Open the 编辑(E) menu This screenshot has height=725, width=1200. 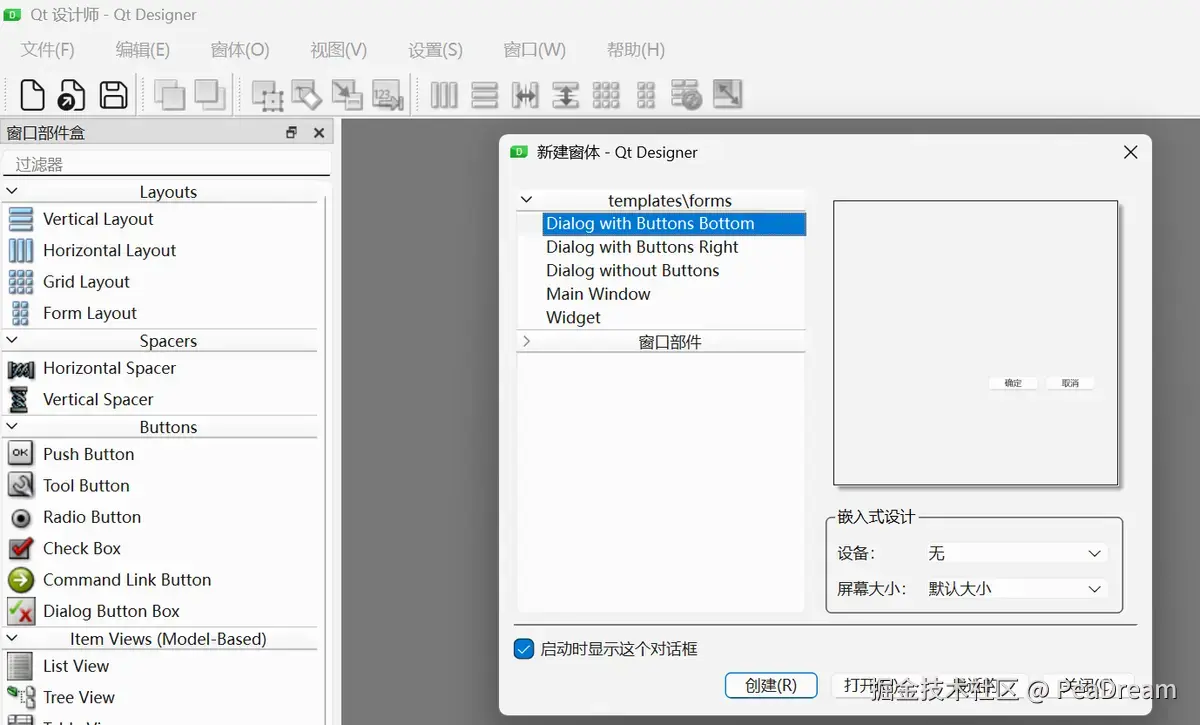click(143, 49)
